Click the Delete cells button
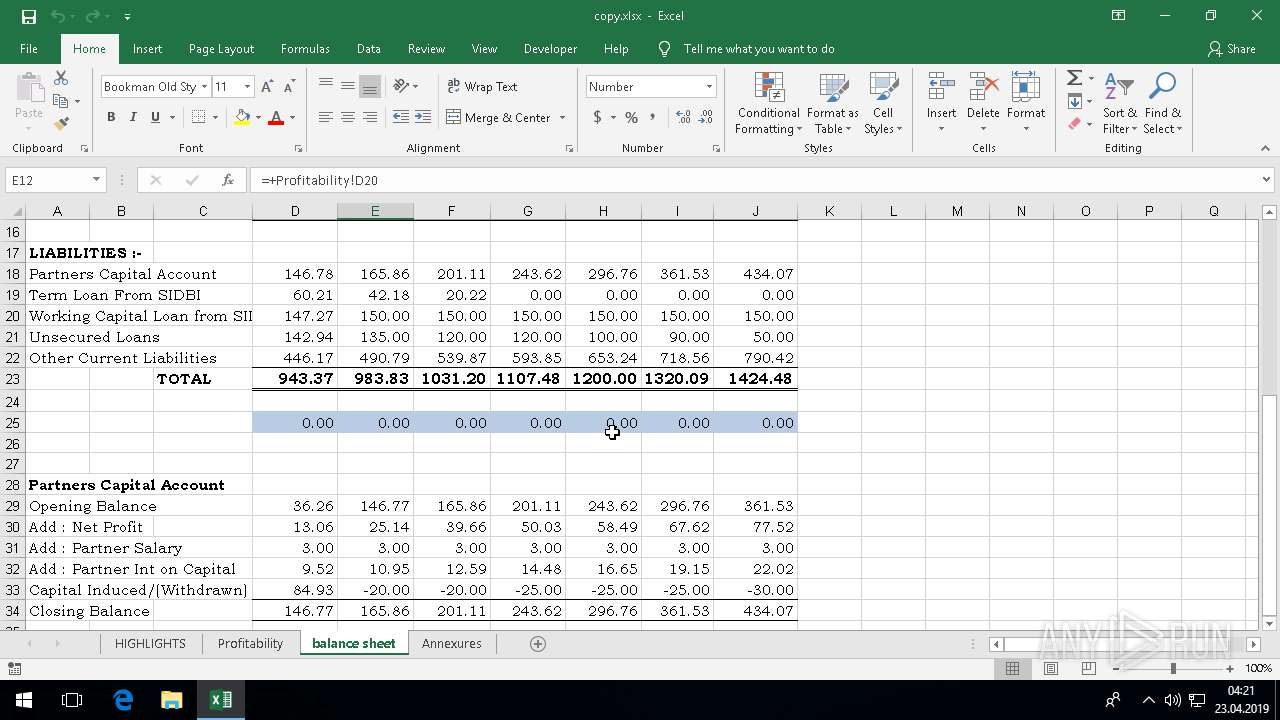The width and height of the screenshot is (1280, 720). 983,103
